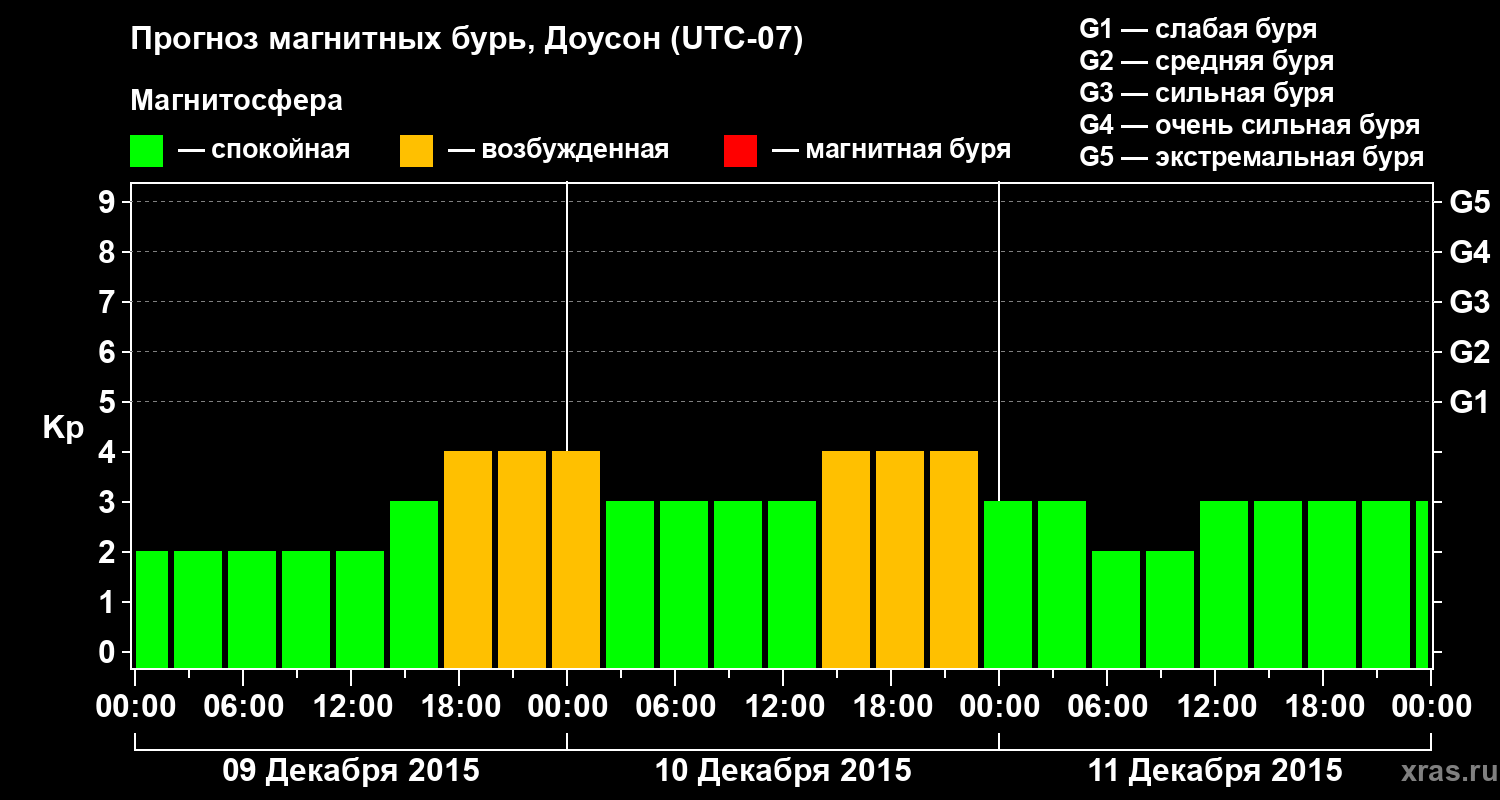Click the right-axis label G5
The width and height of the screenshot is (1500, 800).
pyautogui.click(x=1469, y=202)
